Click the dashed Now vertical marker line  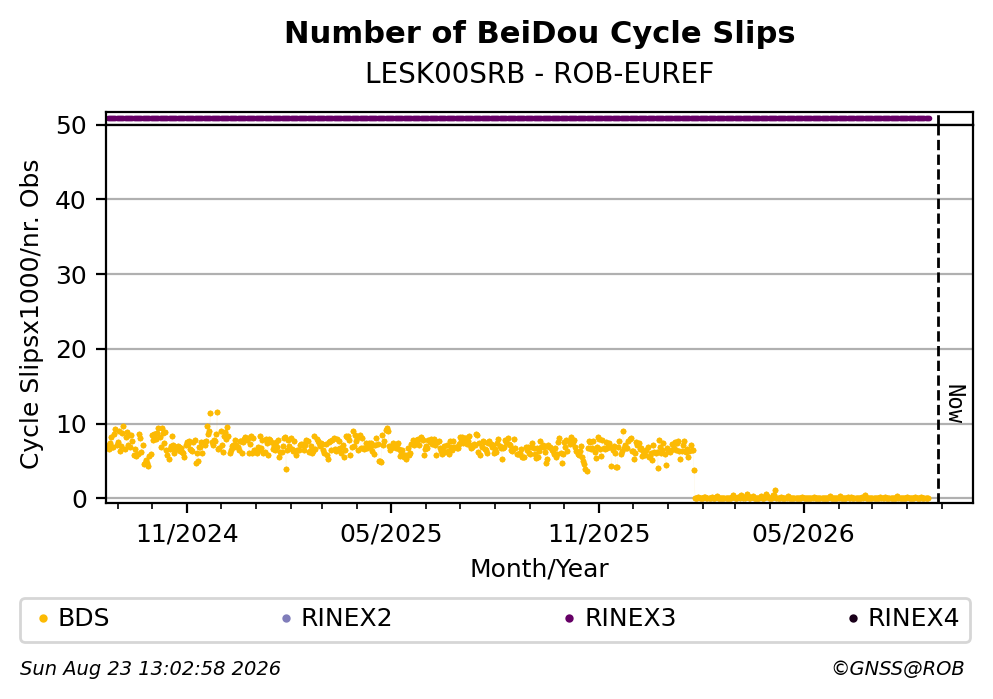[x=938, y=308]
